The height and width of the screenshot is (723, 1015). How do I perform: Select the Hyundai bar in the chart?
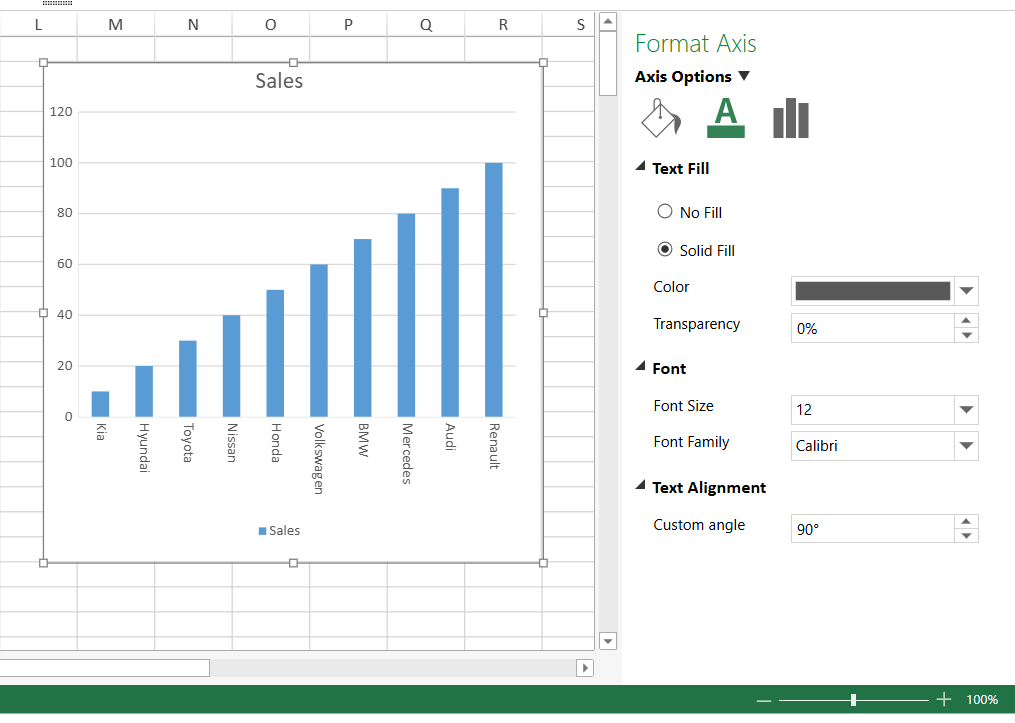click(x=144, y=392)
